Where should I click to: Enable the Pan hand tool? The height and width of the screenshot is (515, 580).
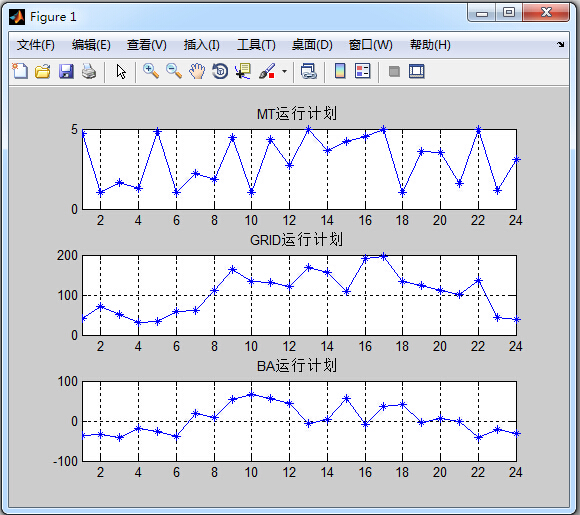197,71
